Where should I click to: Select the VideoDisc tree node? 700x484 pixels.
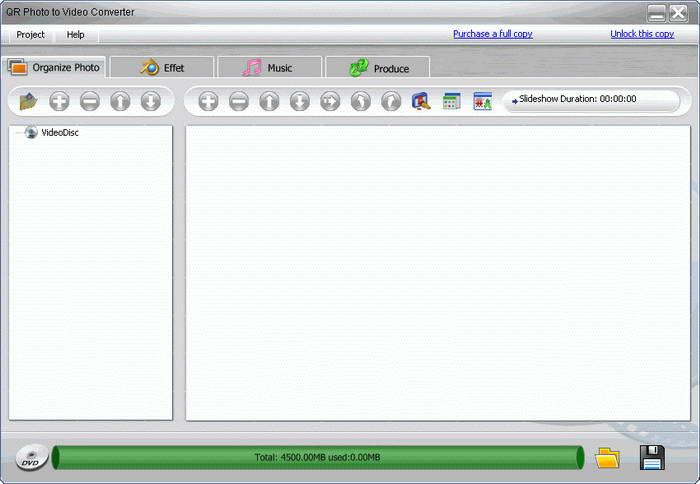60,132
